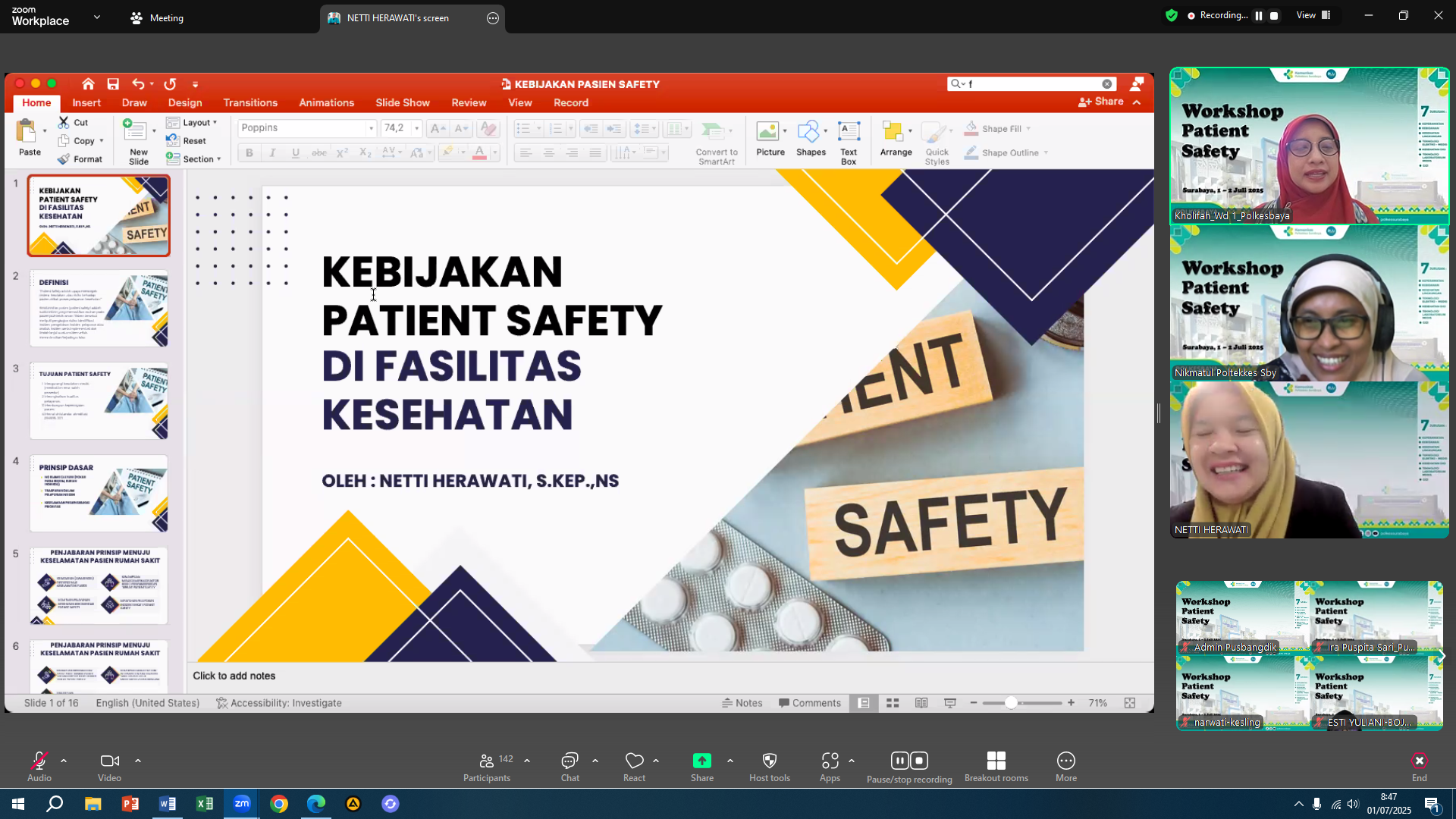Screen dimensions: 1456x819
Task: Toggle the Comments pane
Action: point(810,703)
